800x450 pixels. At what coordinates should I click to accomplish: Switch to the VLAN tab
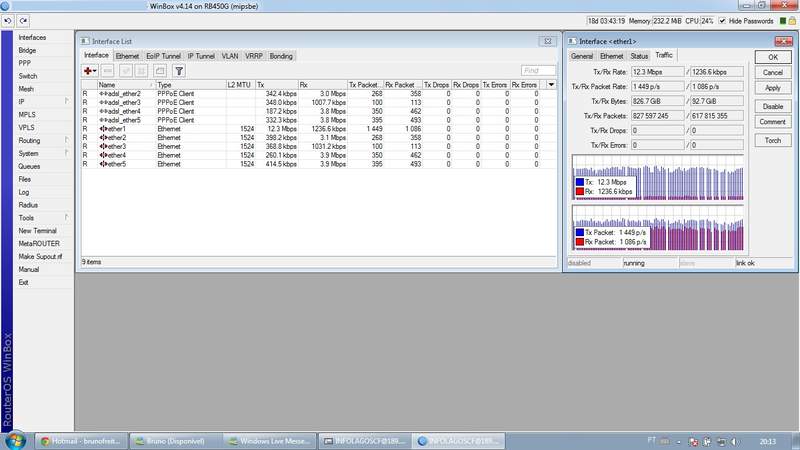pos(230,56)
